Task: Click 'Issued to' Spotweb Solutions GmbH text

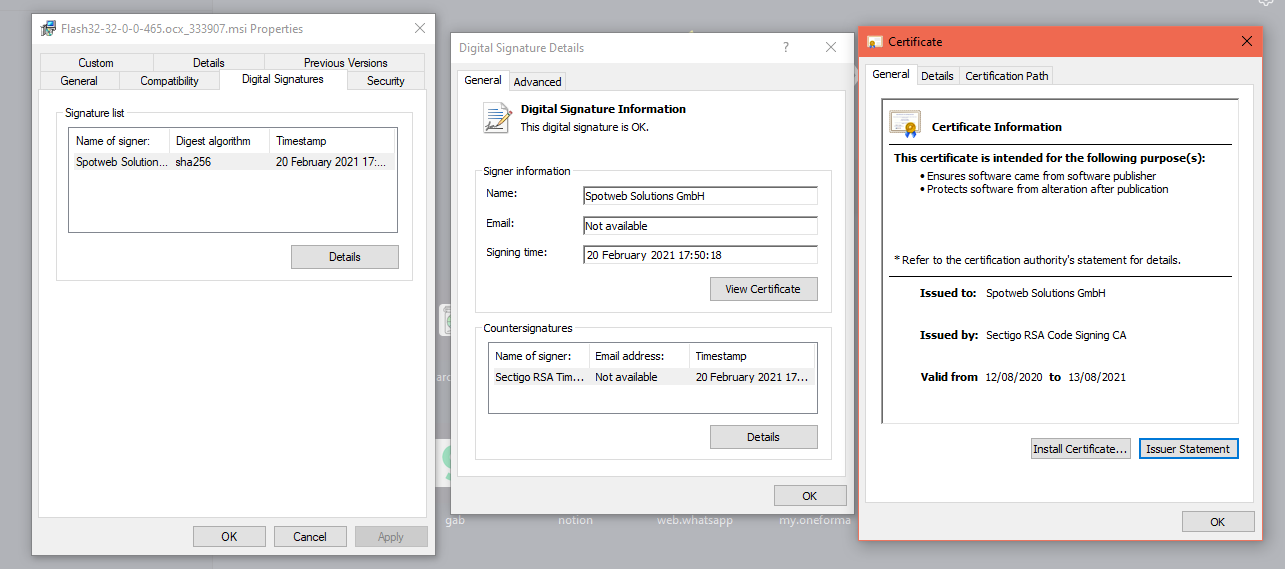Action: point(1046,293)
